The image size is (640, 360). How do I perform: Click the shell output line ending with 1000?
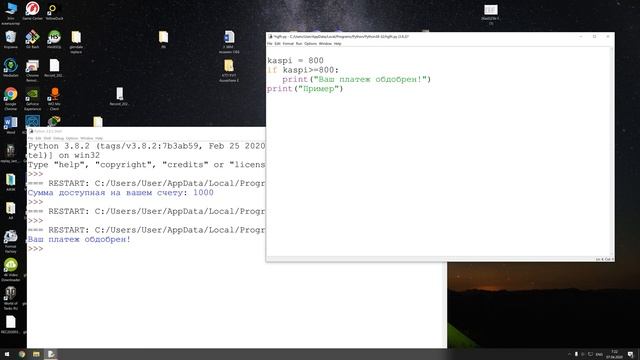pos(120,193)
